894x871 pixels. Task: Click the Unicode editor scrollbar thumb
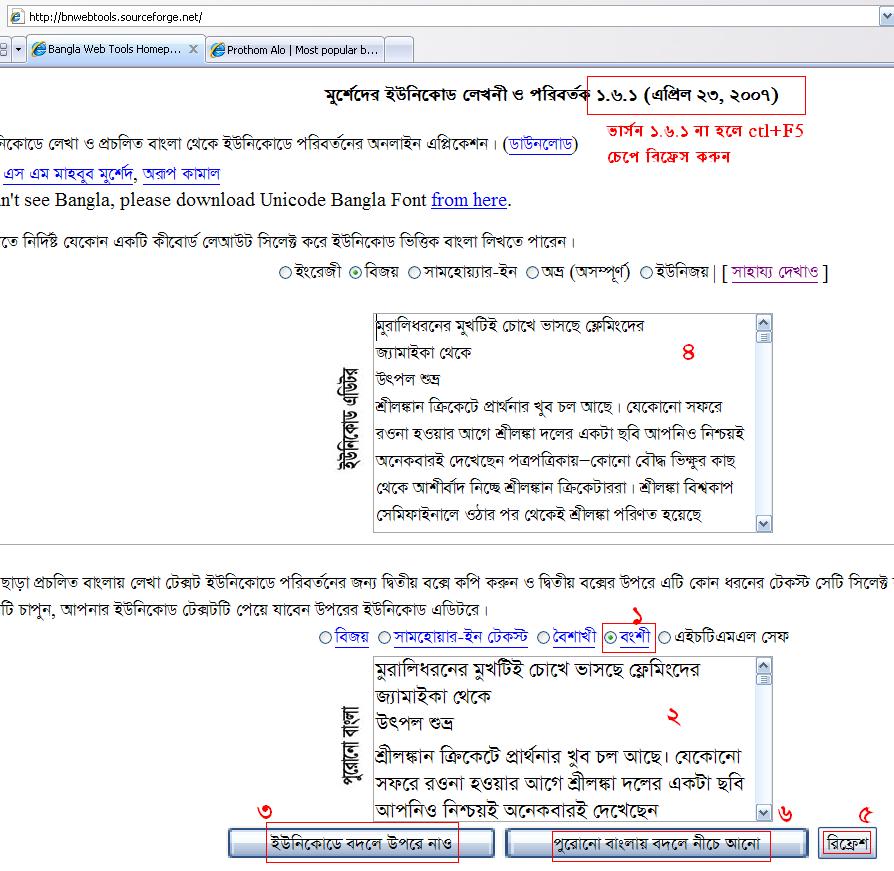[x=763, y=337]
